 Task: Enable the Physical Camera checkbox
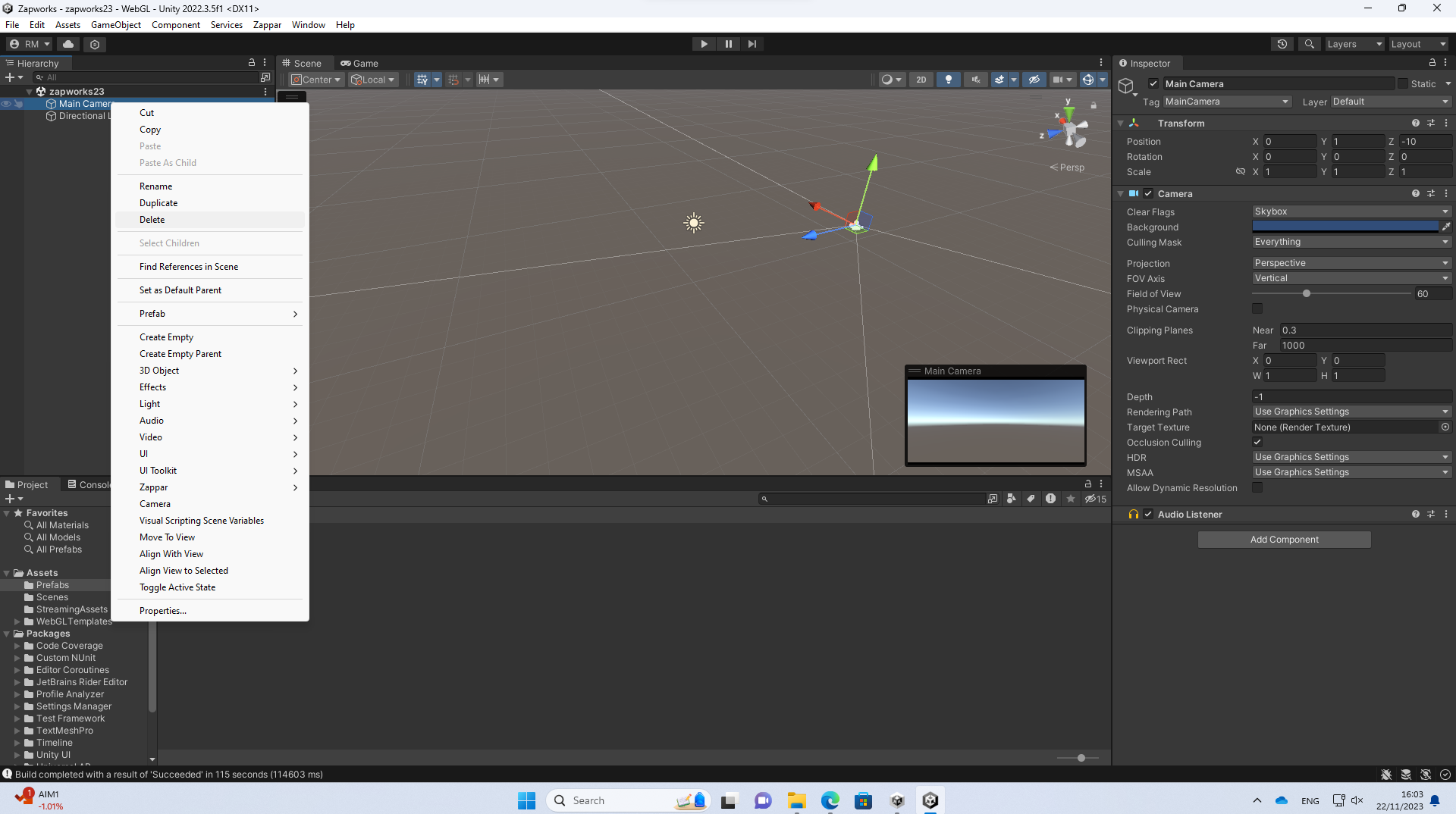pos(1257,308)
